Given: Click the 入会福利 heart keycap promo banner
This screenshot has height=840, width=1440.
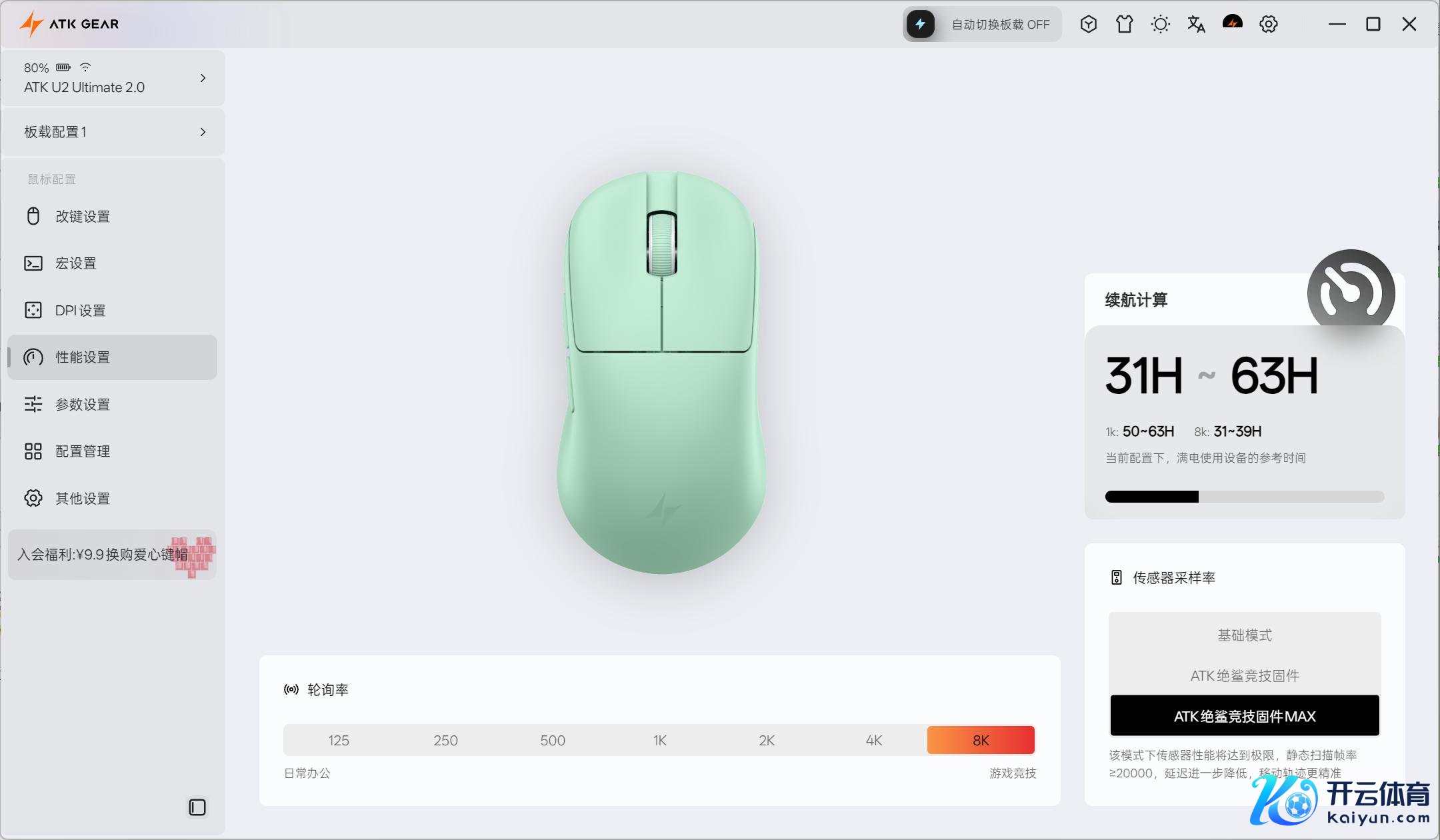Looking at the screenshot, I should click(x=112, y=555).
